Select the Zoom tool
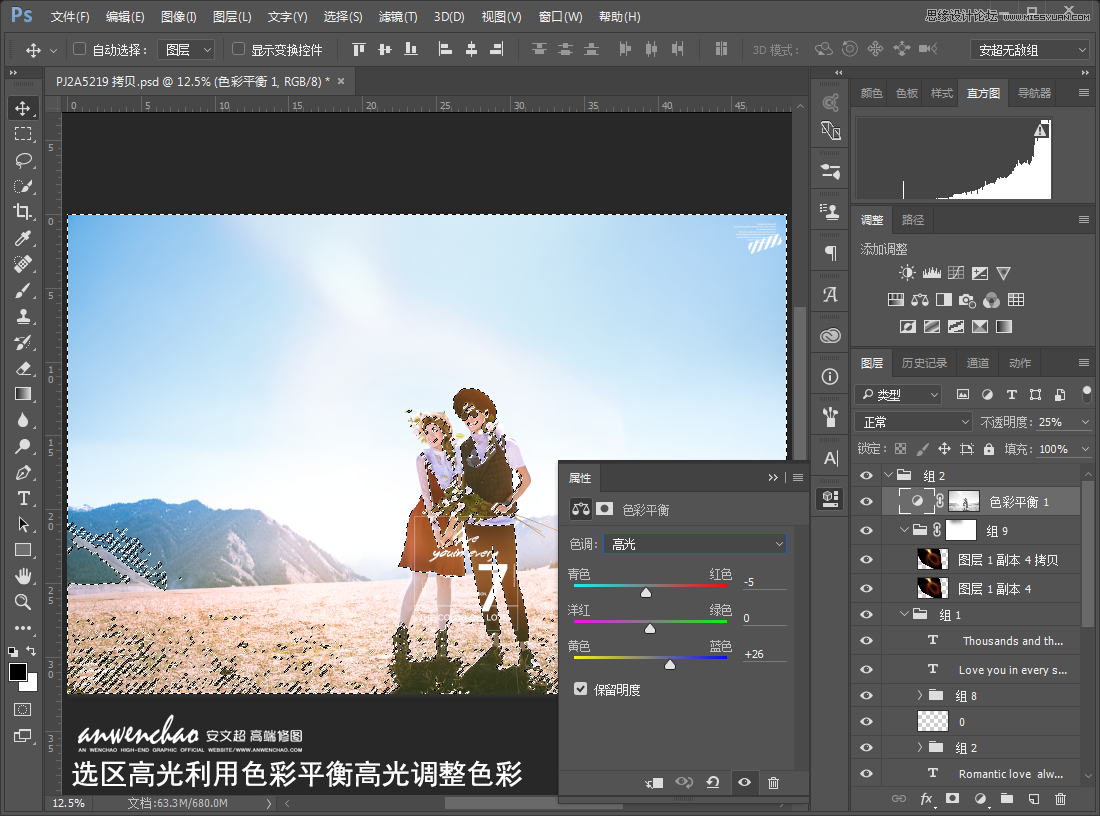Image resolution: width=1100 pixels, height=816 pixels. [x=22, y=602]
